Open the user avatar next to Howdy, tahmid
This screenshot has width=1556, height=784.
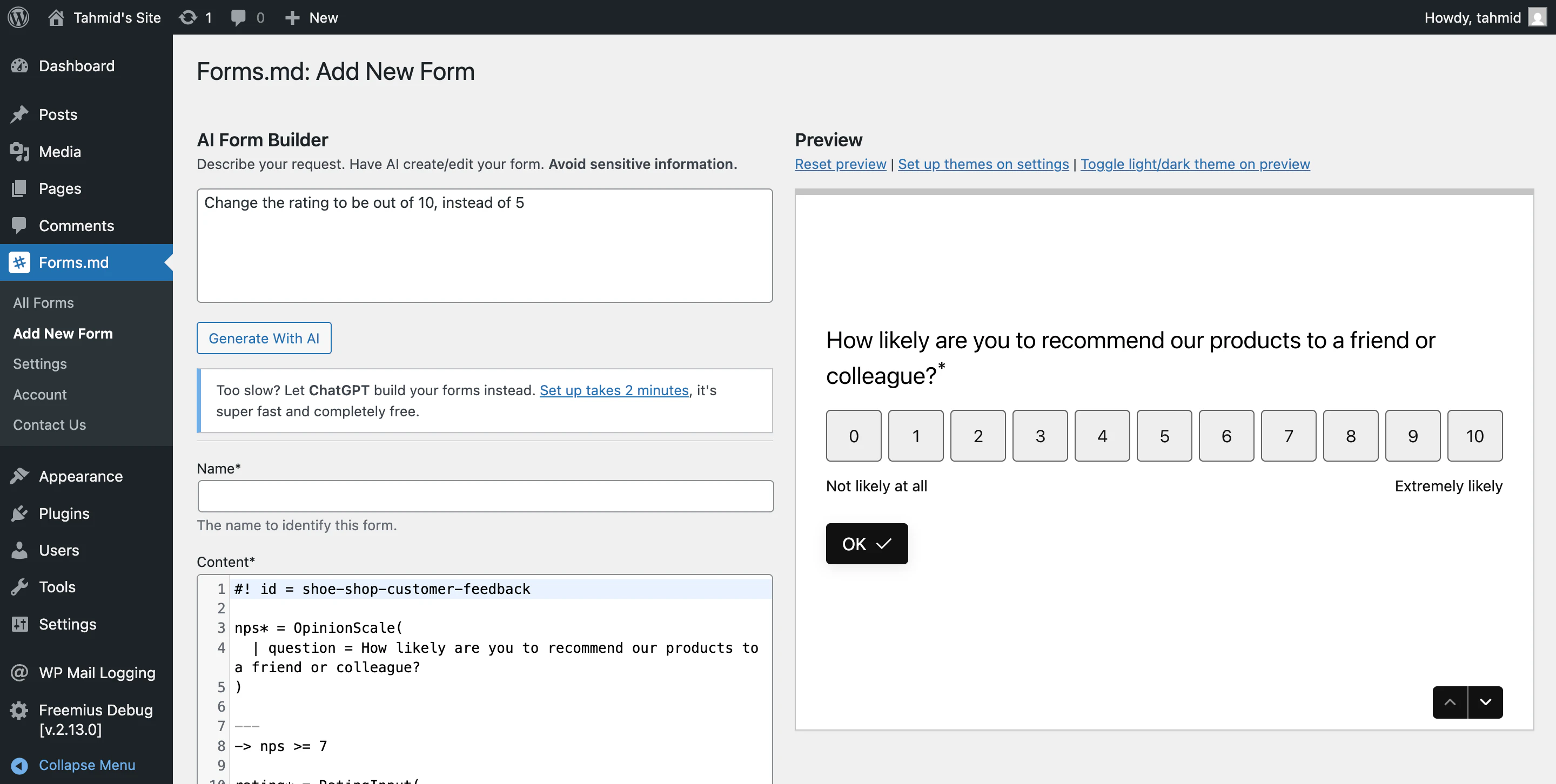point(1537,17)
